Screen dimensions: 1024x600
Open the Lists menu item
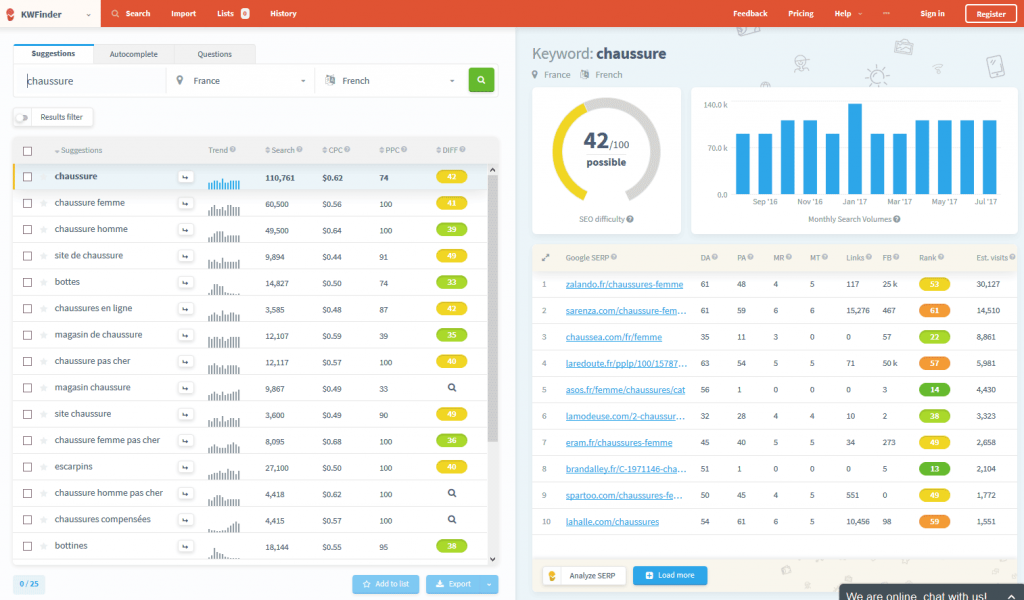pyautogui.click(x=232, y=13)
